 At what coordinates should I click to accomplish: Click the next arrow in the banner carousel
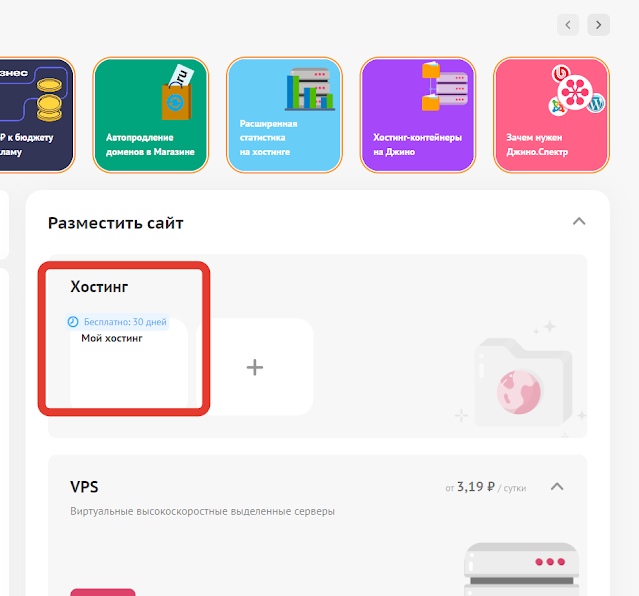point(598,25)
